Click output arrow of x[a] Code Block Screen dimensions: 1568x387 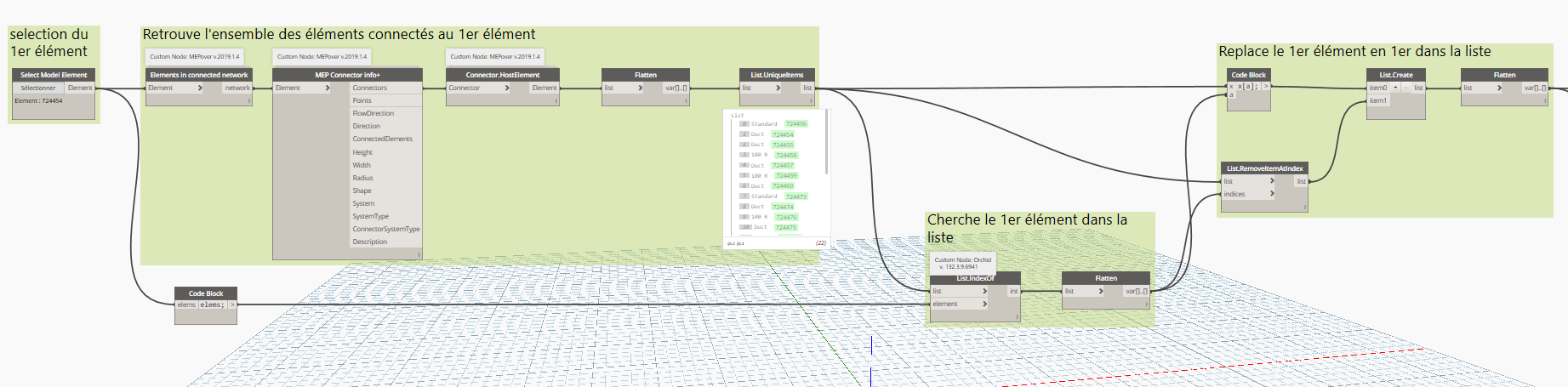1265,86
